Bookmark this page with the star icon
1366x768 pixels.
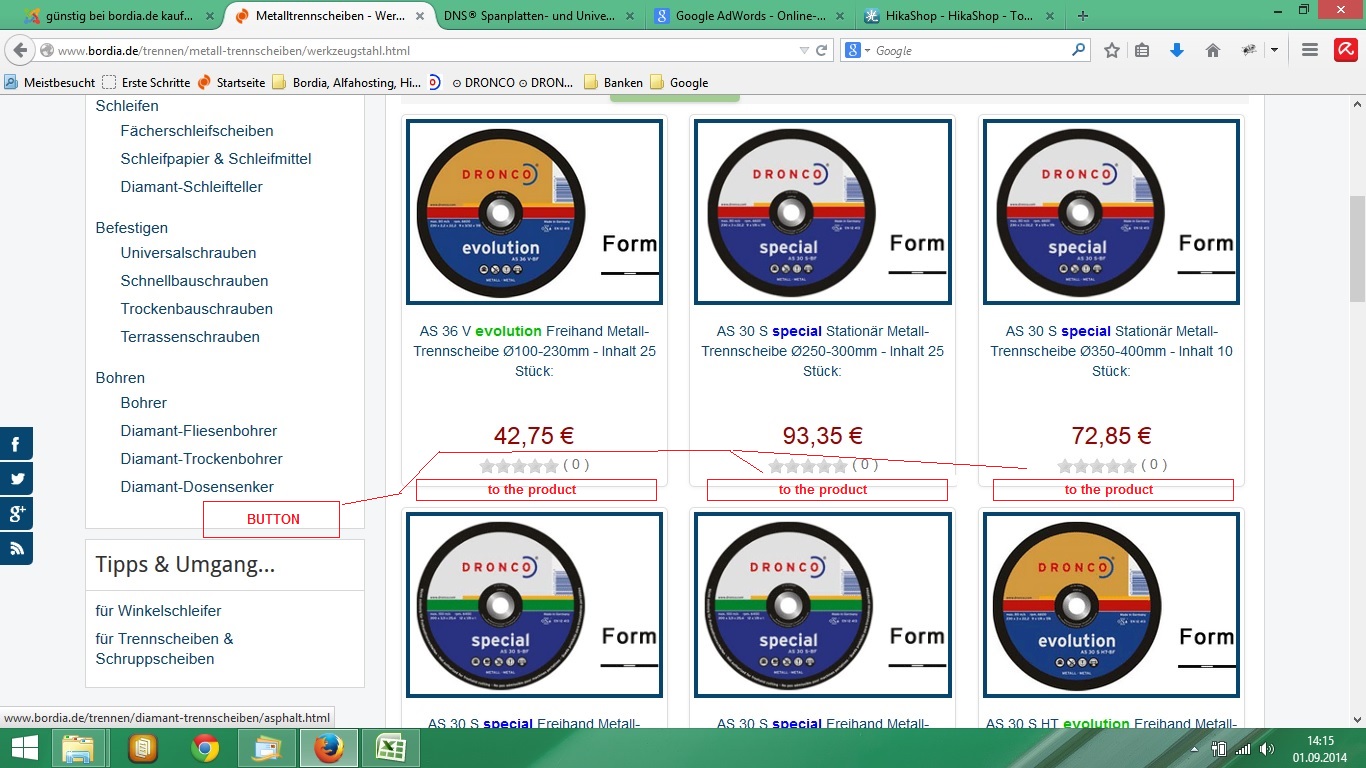[1111, 51]
